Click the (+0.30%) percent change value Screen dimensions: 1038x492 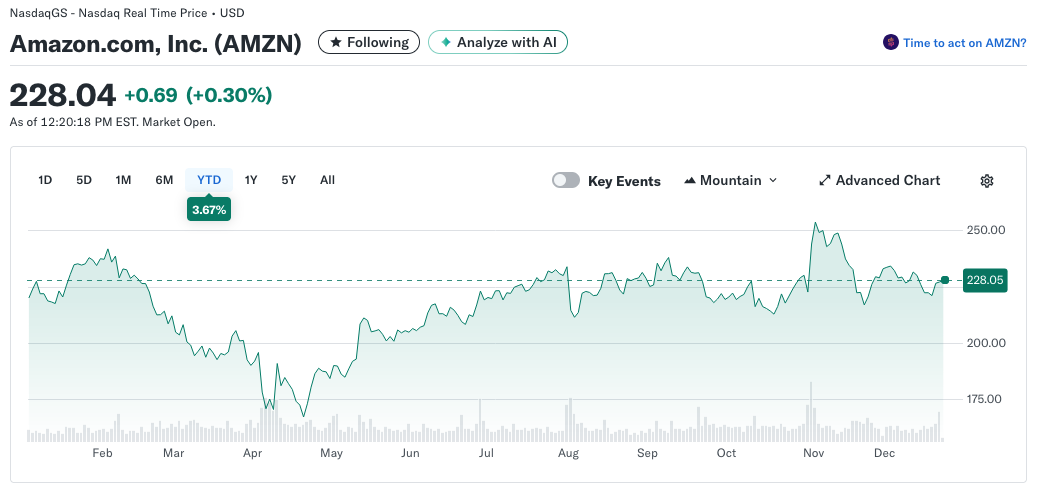229,95
